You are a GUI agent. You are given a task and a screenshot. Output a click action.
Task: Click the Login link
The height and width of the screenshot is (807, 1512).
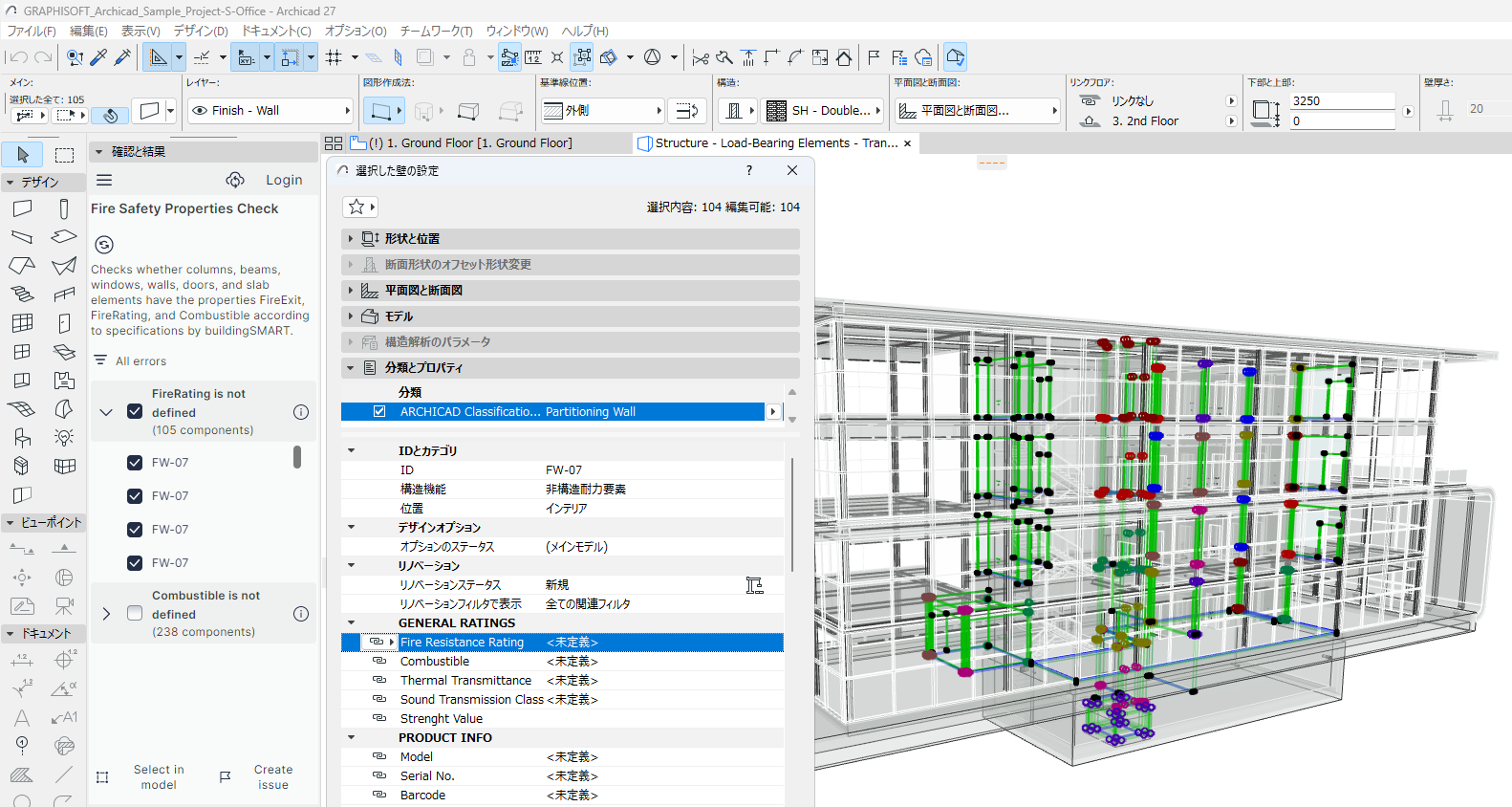(x=284, y=180)
